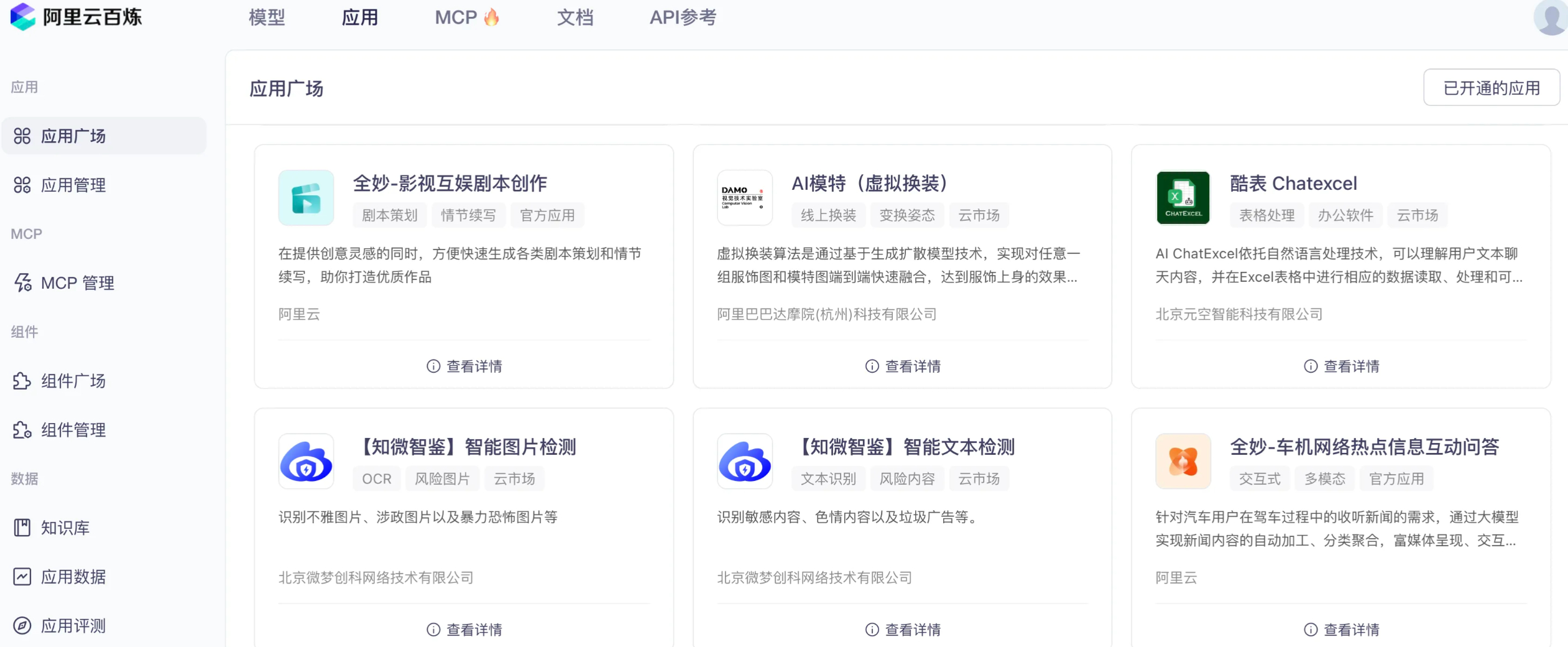This screenshot has height=647, width=1568.
Task: Click the 全妙-车机网络热点信息互动问答 title
Action: [x=1364, y=447]
